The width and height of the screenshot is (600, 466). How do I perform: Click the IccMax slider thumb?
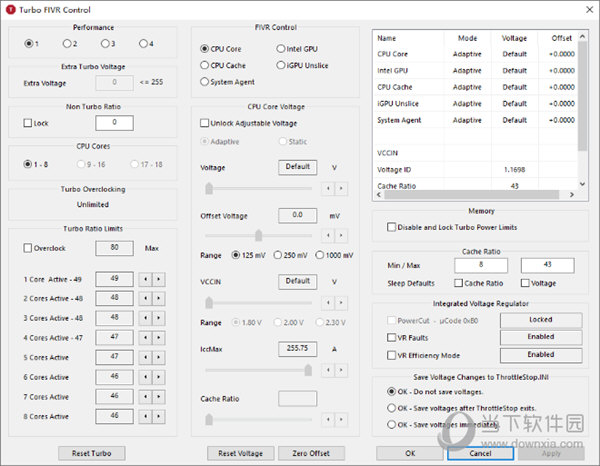pos(308,370)
